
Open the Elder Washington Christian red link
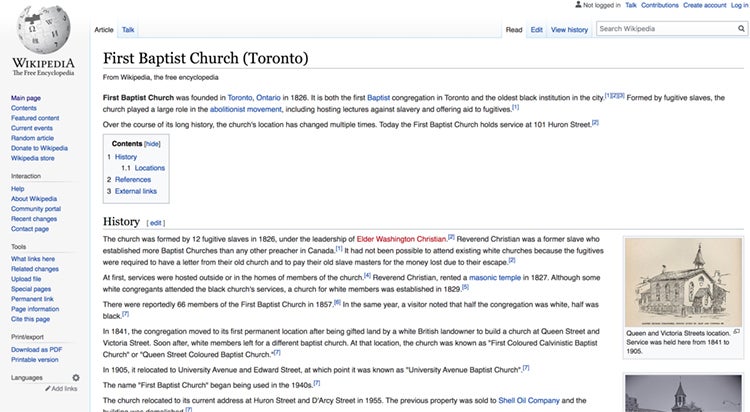401,239
